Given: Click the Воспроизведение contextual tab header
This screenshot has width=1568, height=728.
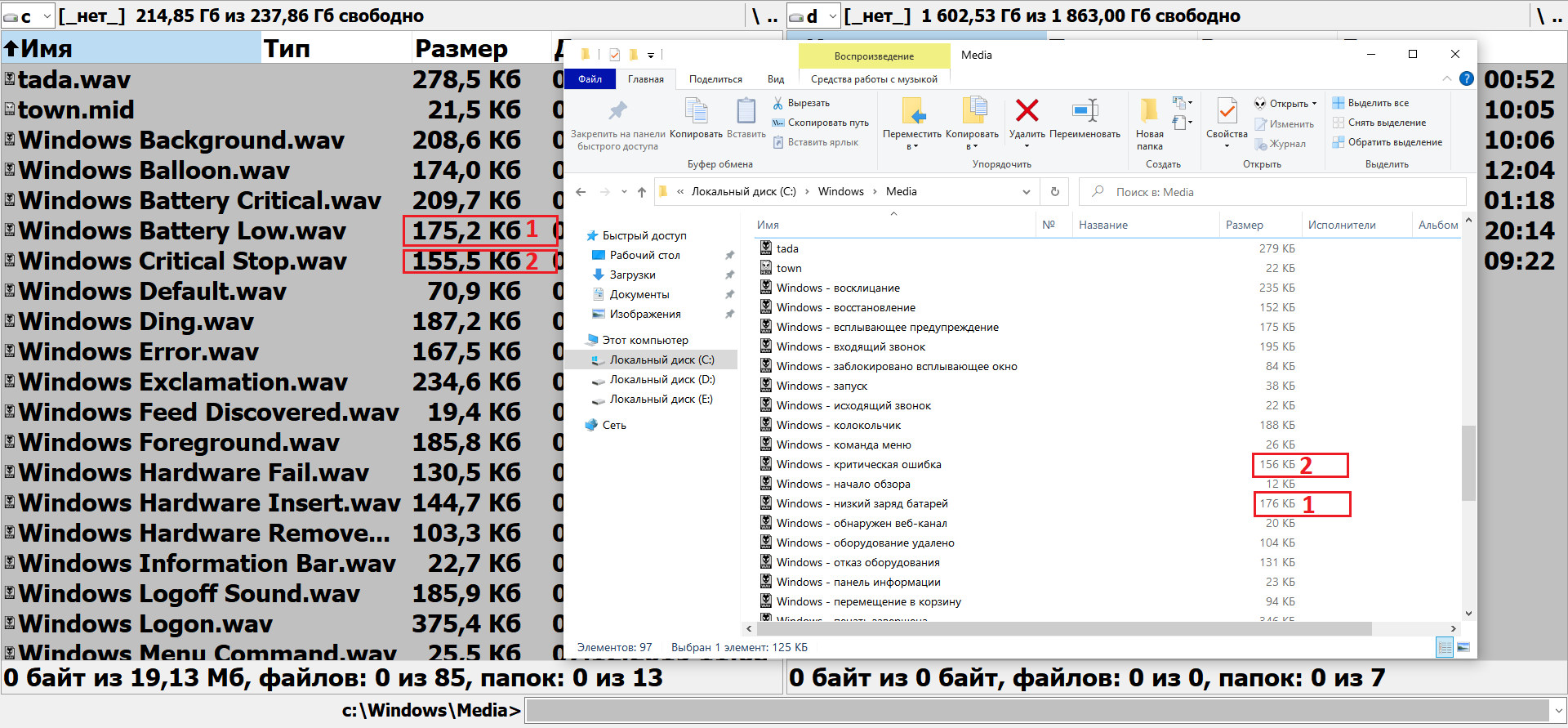Looking at the screenshot, I should pos(874,56).
